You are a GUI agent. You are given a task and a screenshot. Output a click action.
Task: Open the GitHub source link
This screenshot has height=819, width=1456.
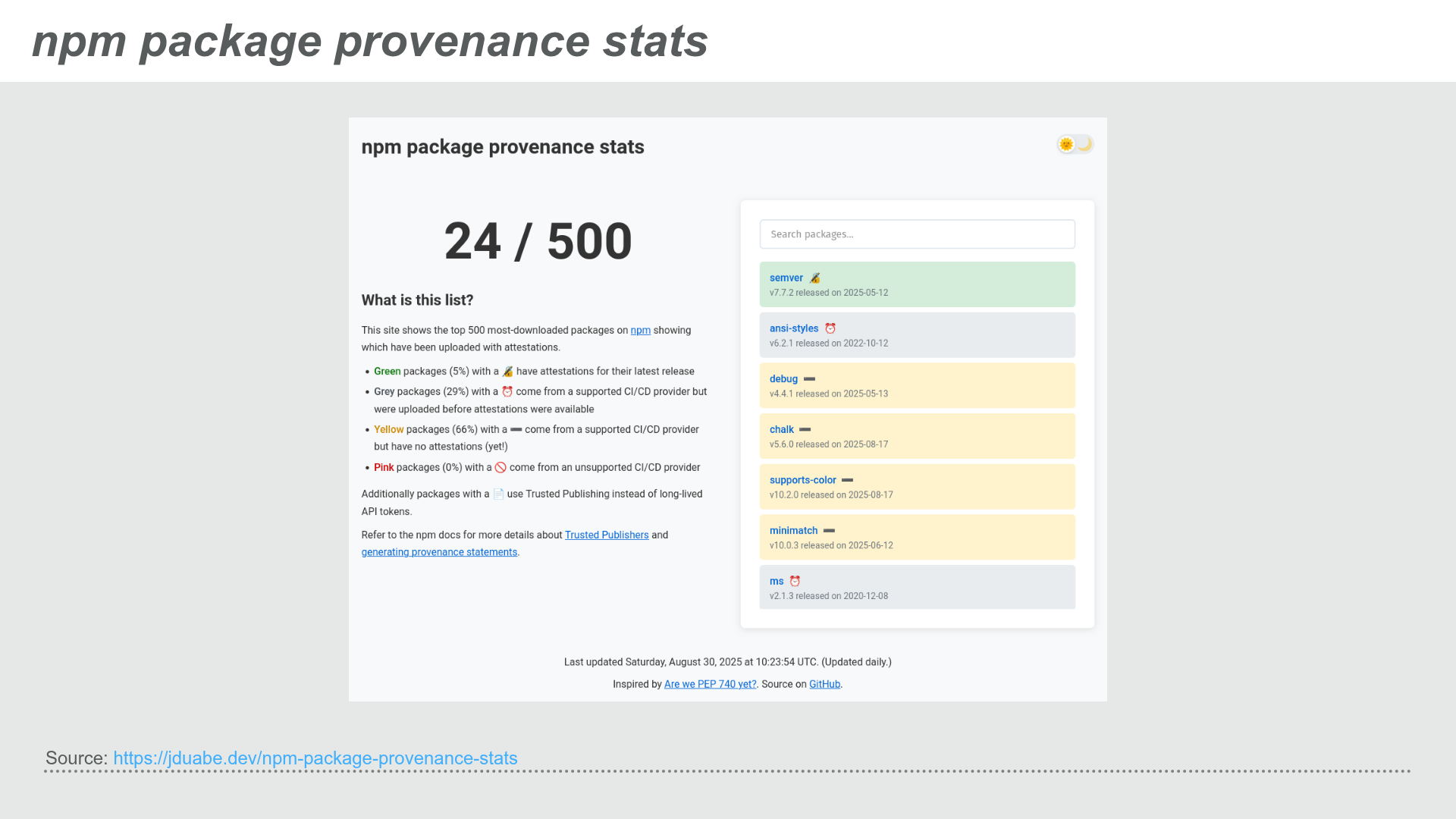824,684
